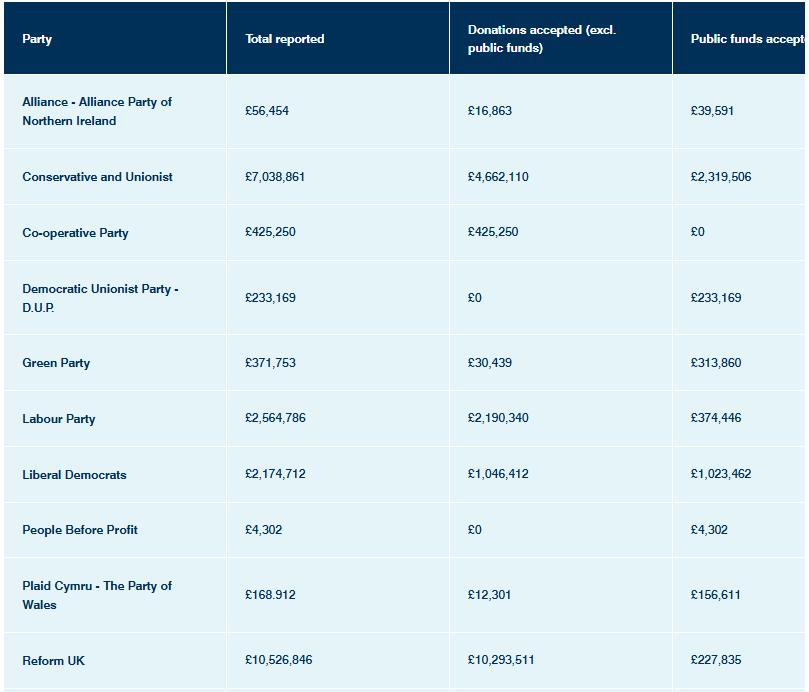
Task: Select Green Party donations value £30,439
Action: tap(490, 363)
